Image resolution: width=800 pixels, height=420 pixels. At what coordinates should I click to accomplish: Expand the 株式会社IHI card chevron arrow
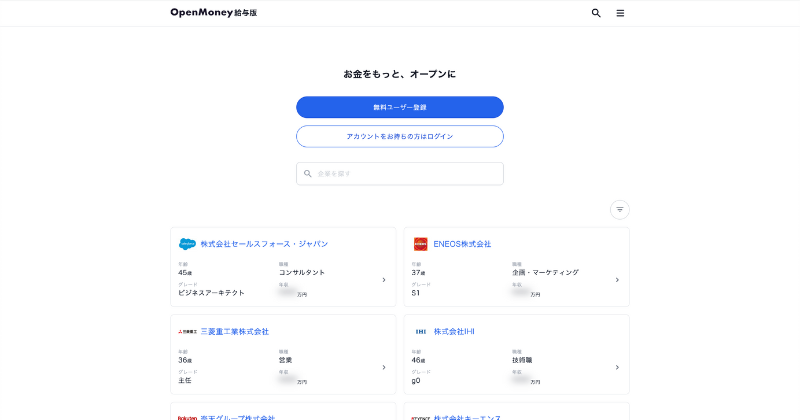coord(617,367)
